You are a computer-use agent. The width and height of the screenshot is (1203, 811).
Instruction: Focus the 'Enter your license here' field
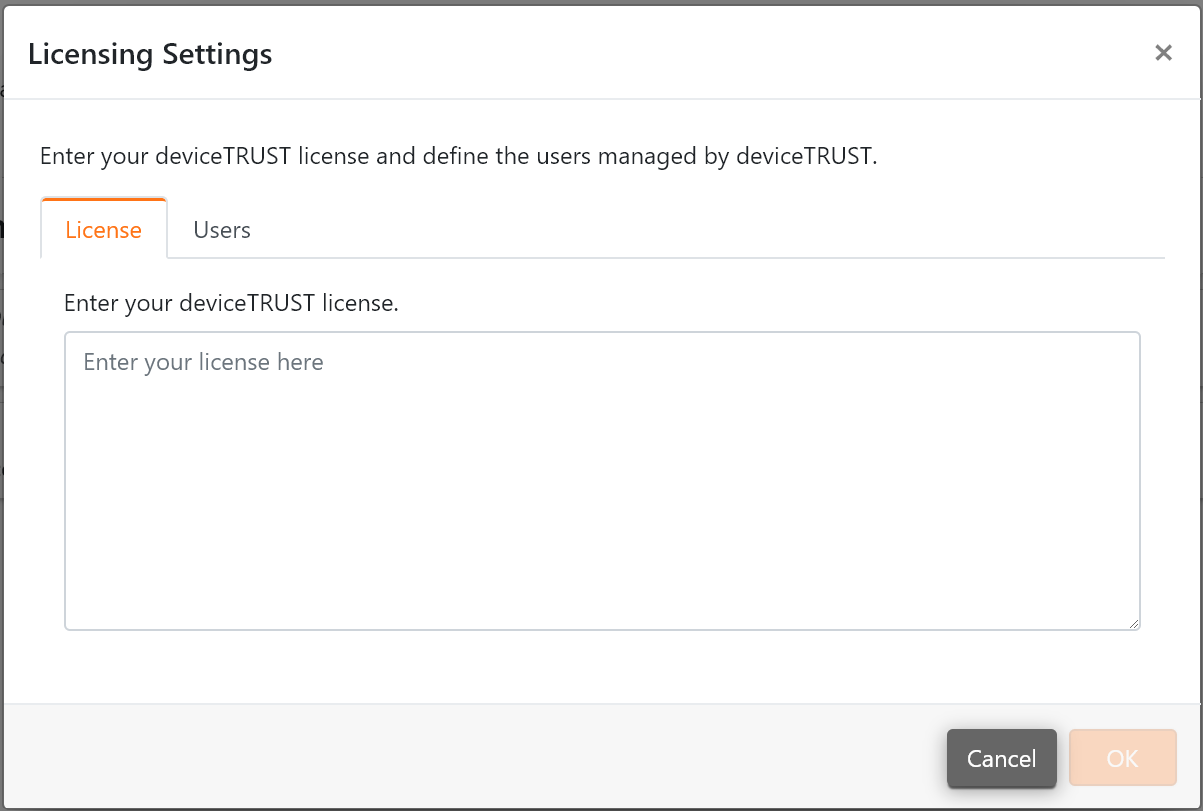point(602,480)
